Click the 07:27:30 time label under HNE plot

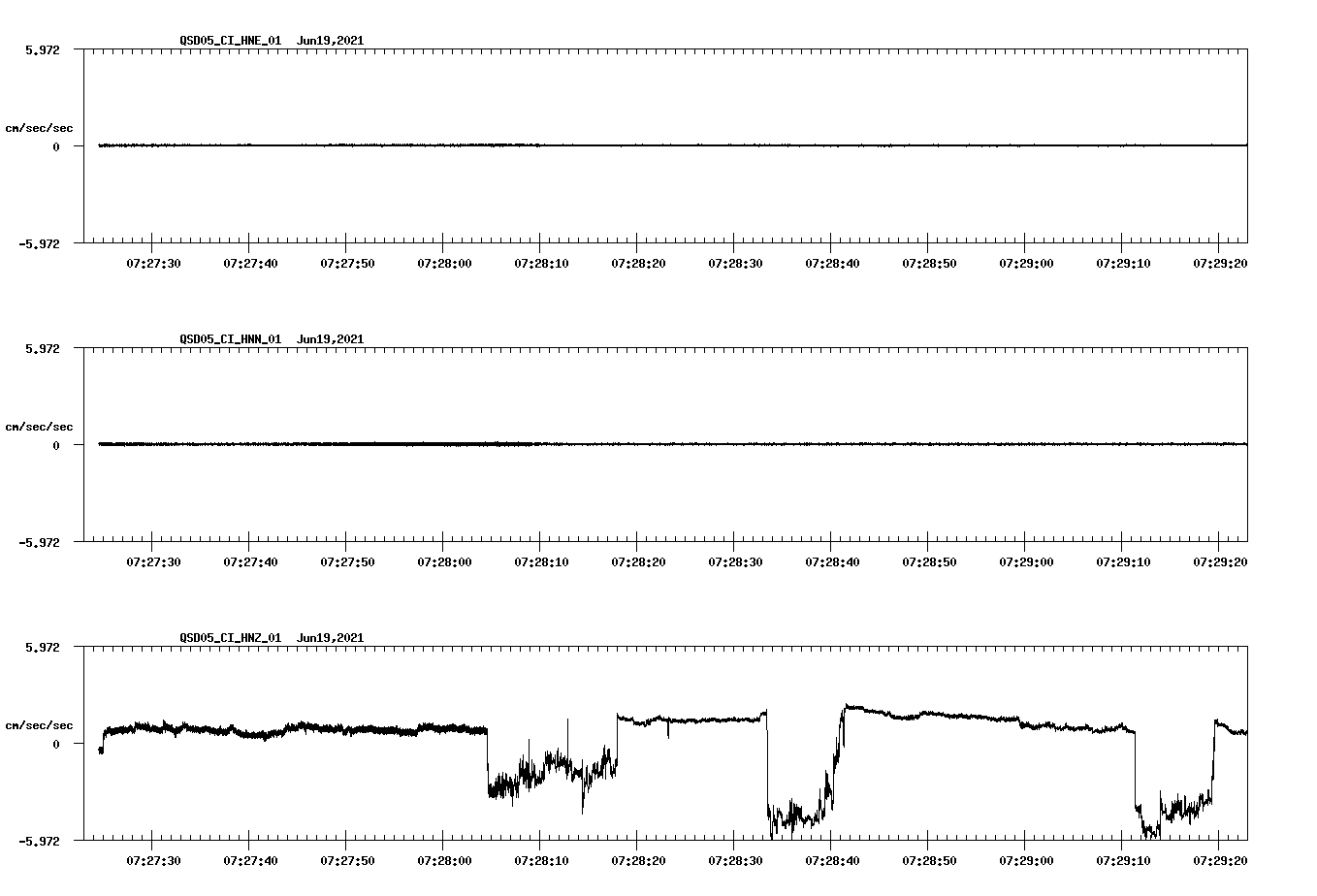click(153, 263)
